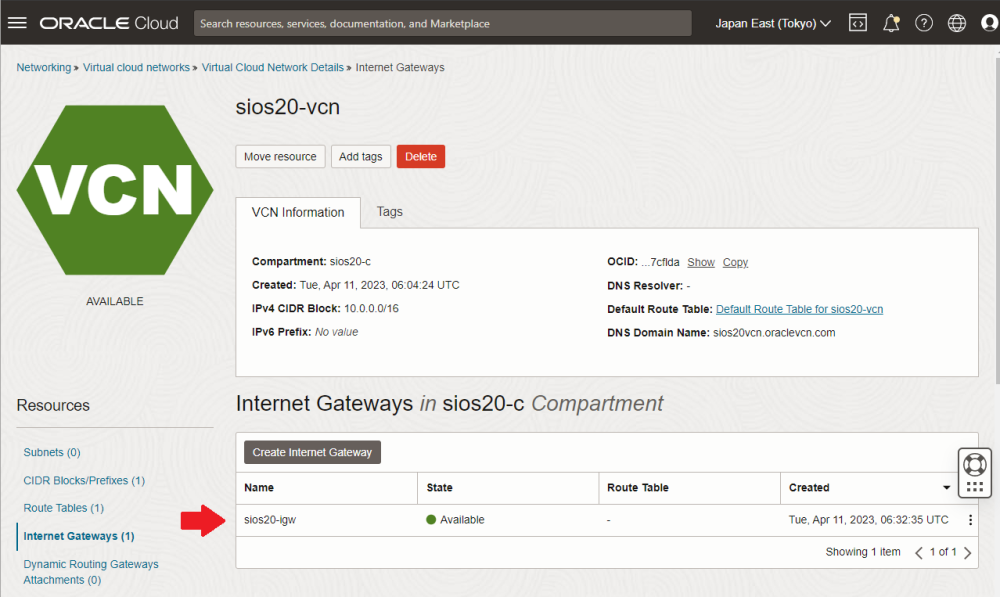
Task: Click the sios20-igw gateway name
Action: click(x=270, y=520)
